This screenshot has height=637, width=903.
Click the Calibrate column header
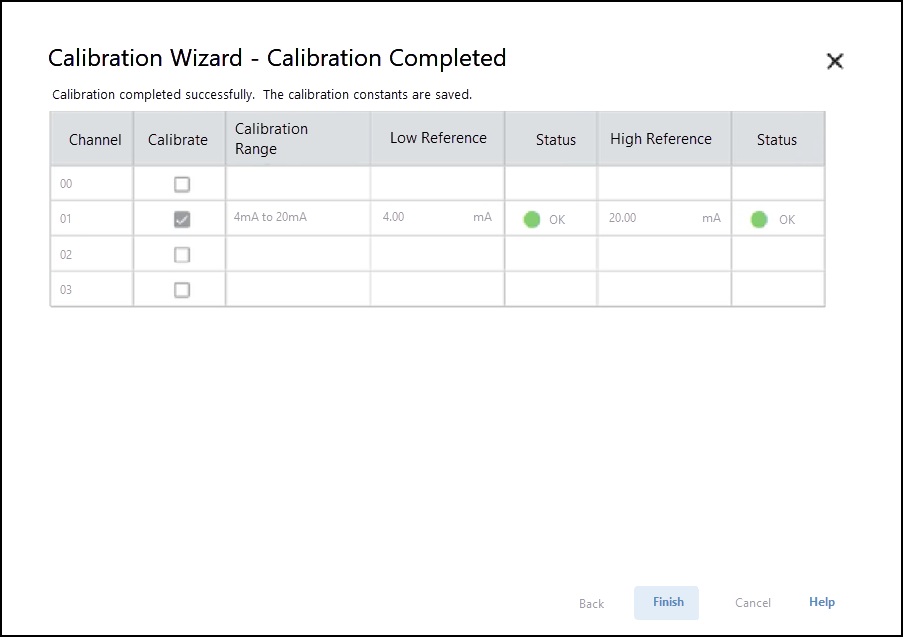tap(178, 140)
